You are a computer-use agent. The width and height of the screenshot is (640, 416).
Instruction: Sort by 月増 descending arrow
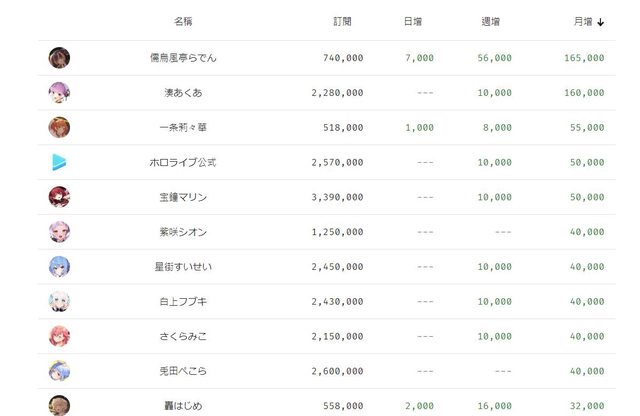[x=600, y=21]
